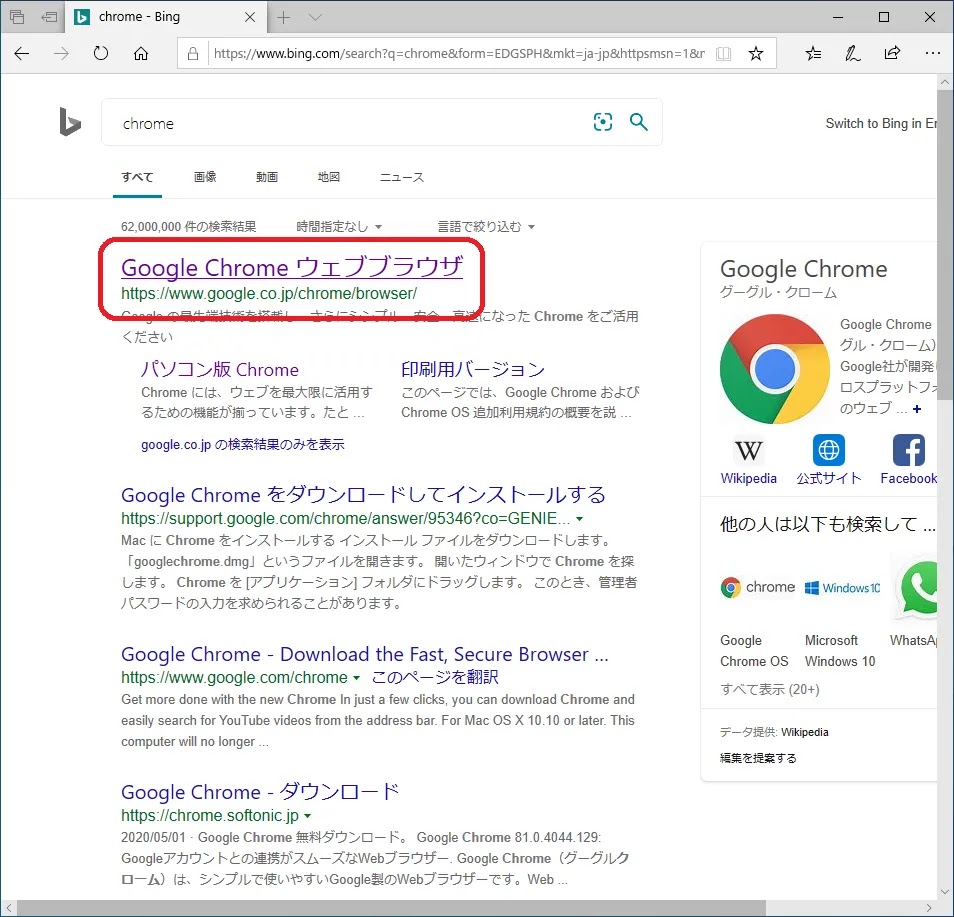Click the horizontal scrollbar thumb
The height and width of the screenshot is (917, 954).
pyautogui.click(x=391, y=908)
